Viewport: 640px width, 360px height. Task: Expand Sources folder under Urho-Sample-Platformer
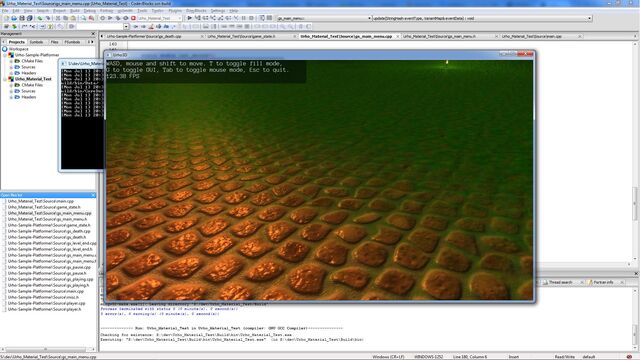click(x=11, y=67)
